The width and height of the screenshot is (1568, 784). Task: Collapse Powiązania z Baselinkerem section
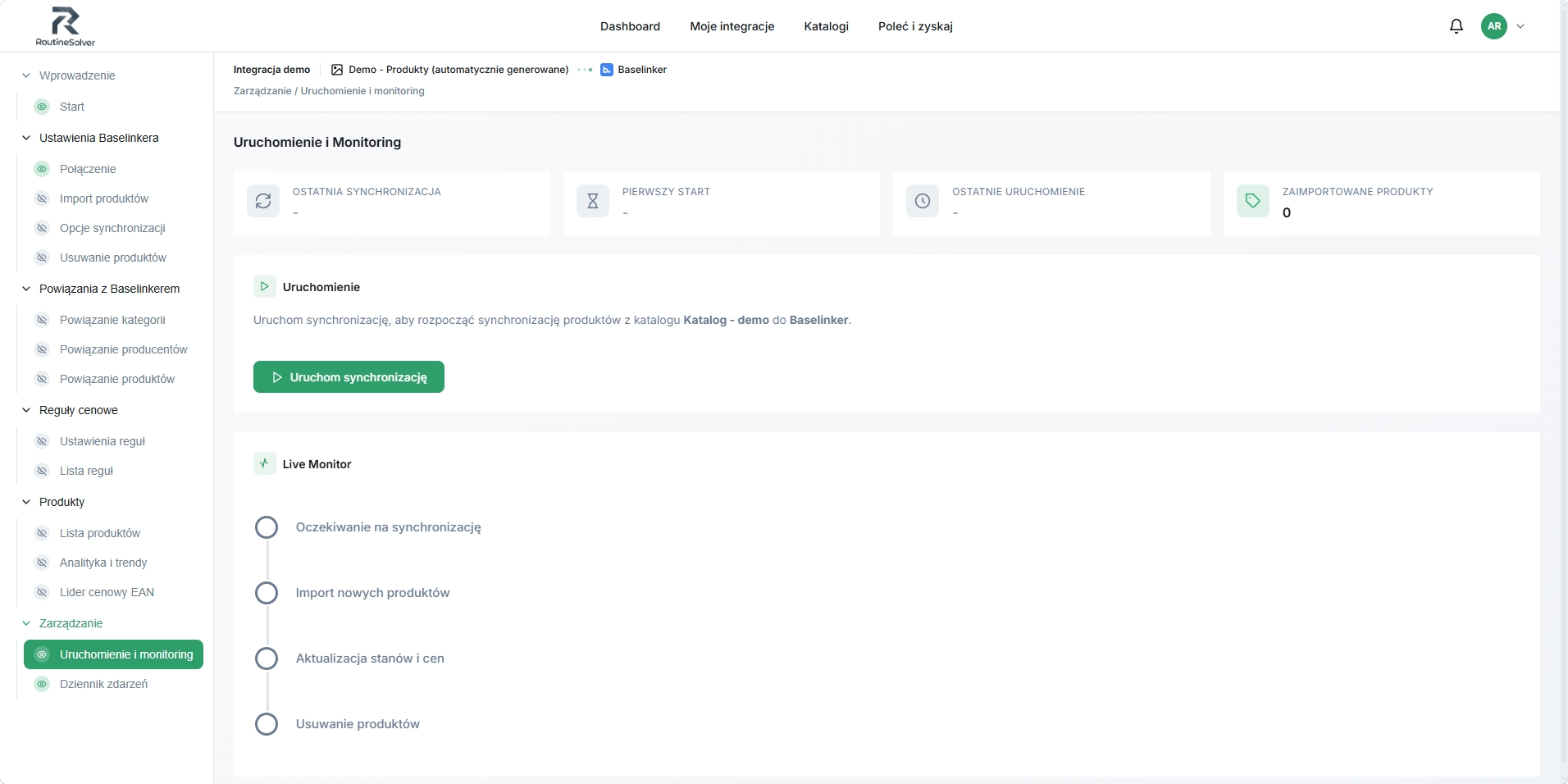pos(26,289)
